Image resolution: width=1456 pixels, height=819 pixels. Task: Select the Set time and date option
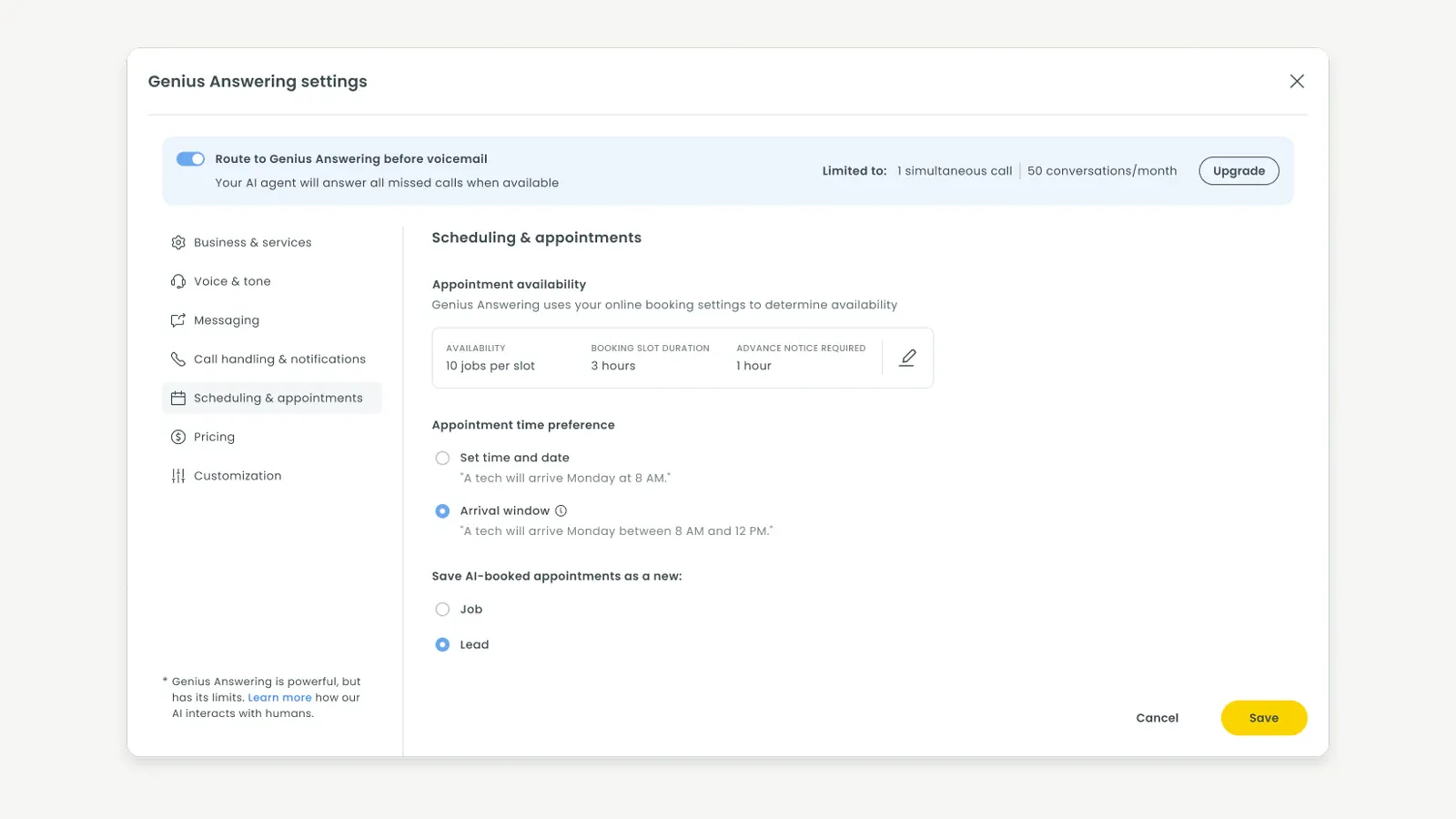point(442,458)
